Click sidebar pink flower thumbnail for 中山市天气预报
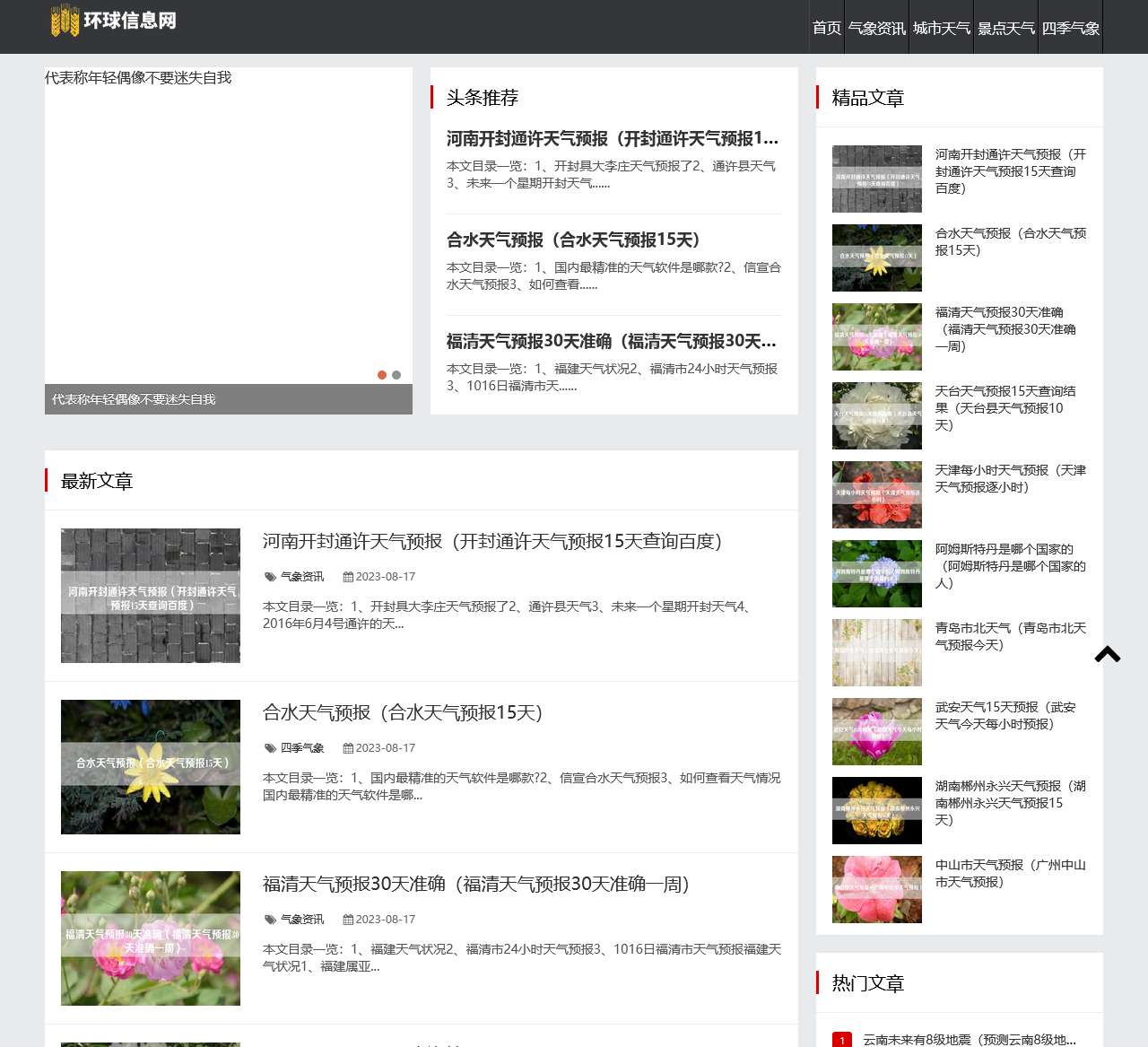Screen dimensions: 1148x1047 coord(877,889)
